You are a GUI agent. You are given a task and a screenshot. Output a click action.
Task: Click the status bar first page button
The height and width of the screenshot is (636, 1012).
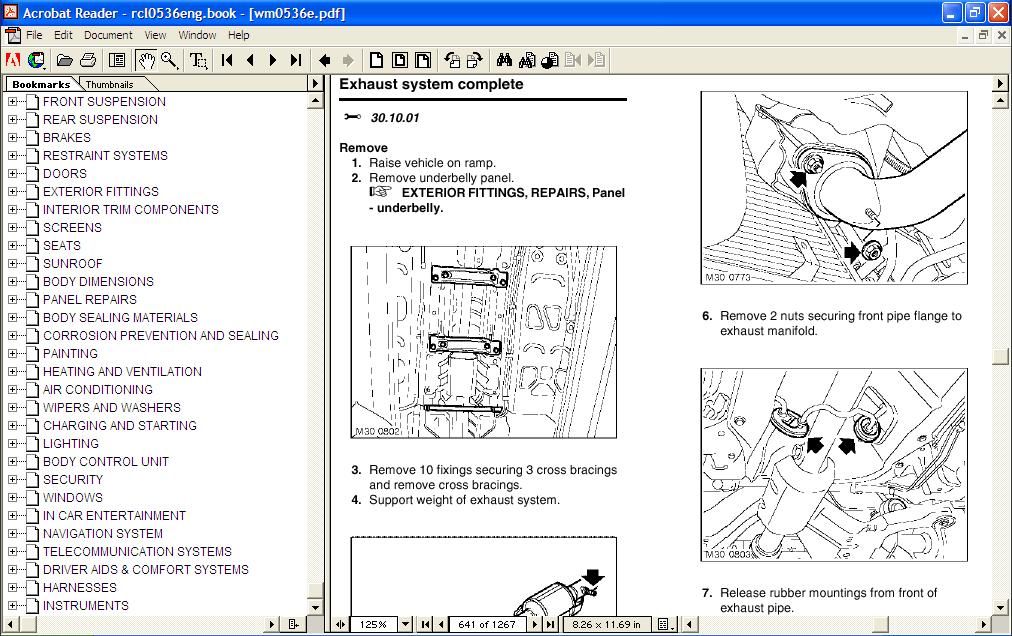pyautogui.click(x=425, y=624)
